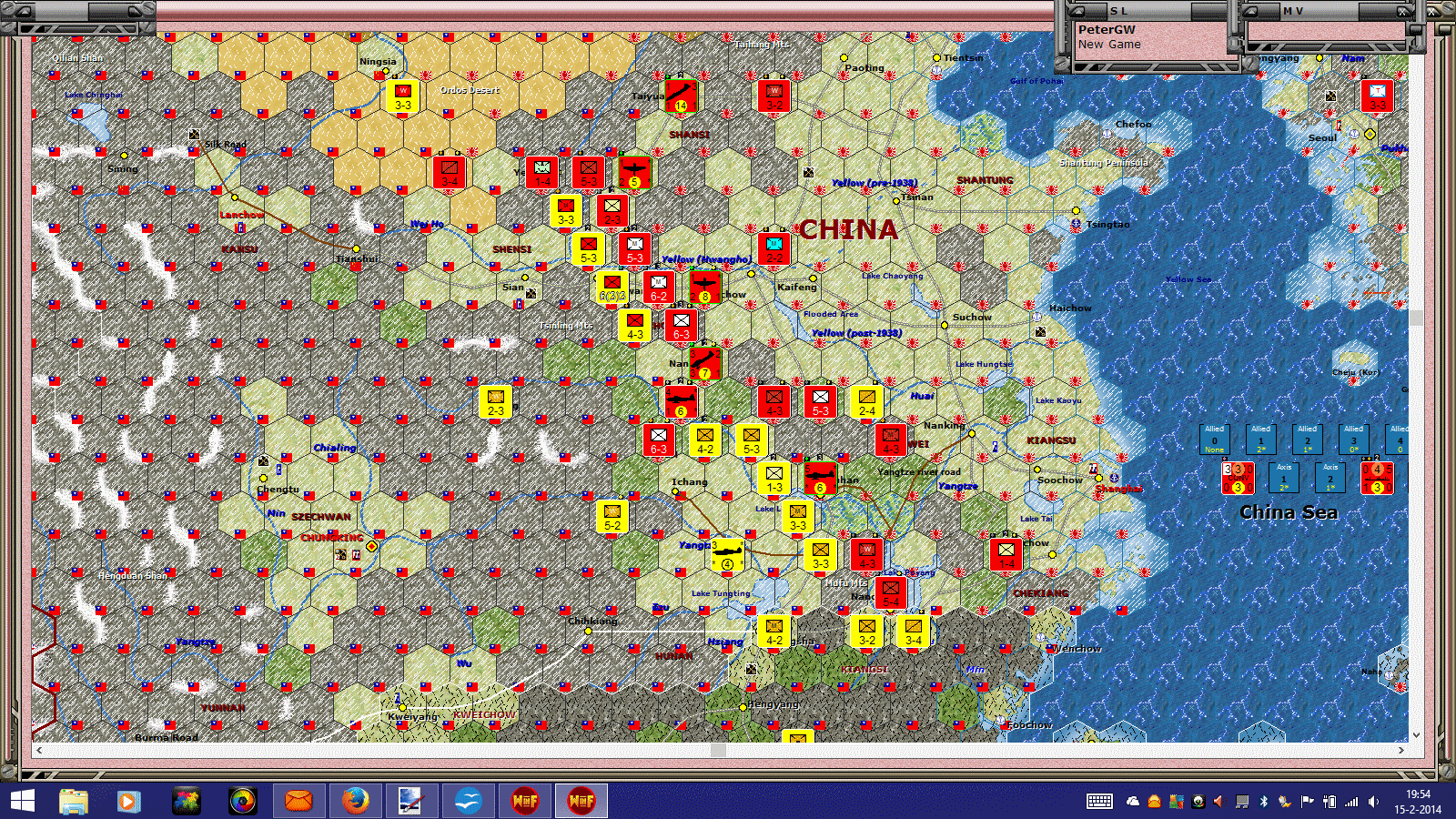Open the Windows Start menu
This screenshot has height=819, width=1456.
pyautogui.click(x=22, y=801)
